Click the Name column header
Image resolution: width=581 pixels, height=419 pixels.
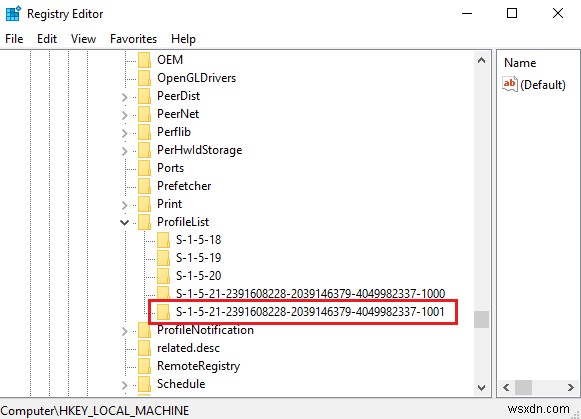[520, 63]
